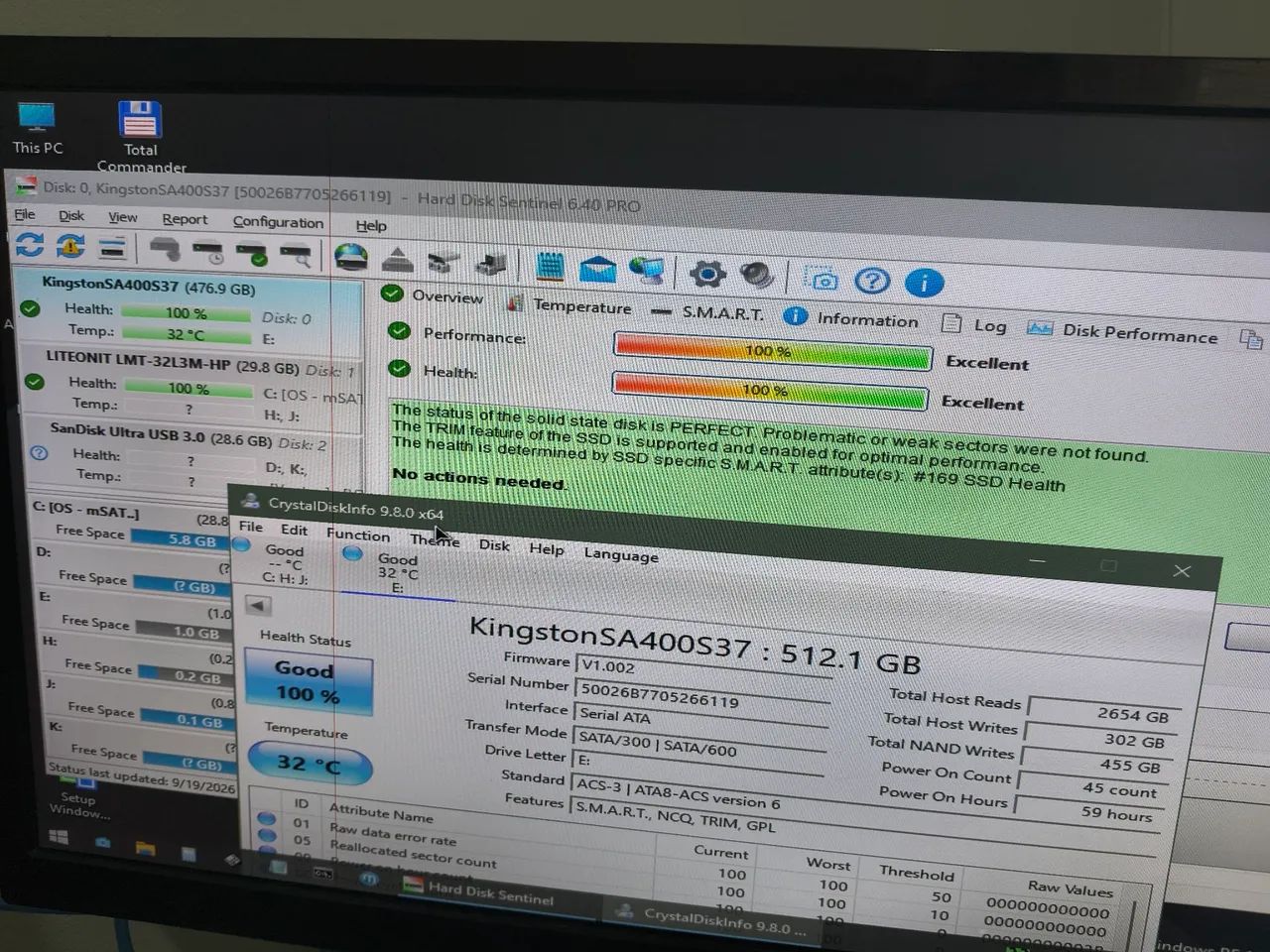
Task: Open the Edit menu in CrystalDiskInfo
Action: [294, 531]
